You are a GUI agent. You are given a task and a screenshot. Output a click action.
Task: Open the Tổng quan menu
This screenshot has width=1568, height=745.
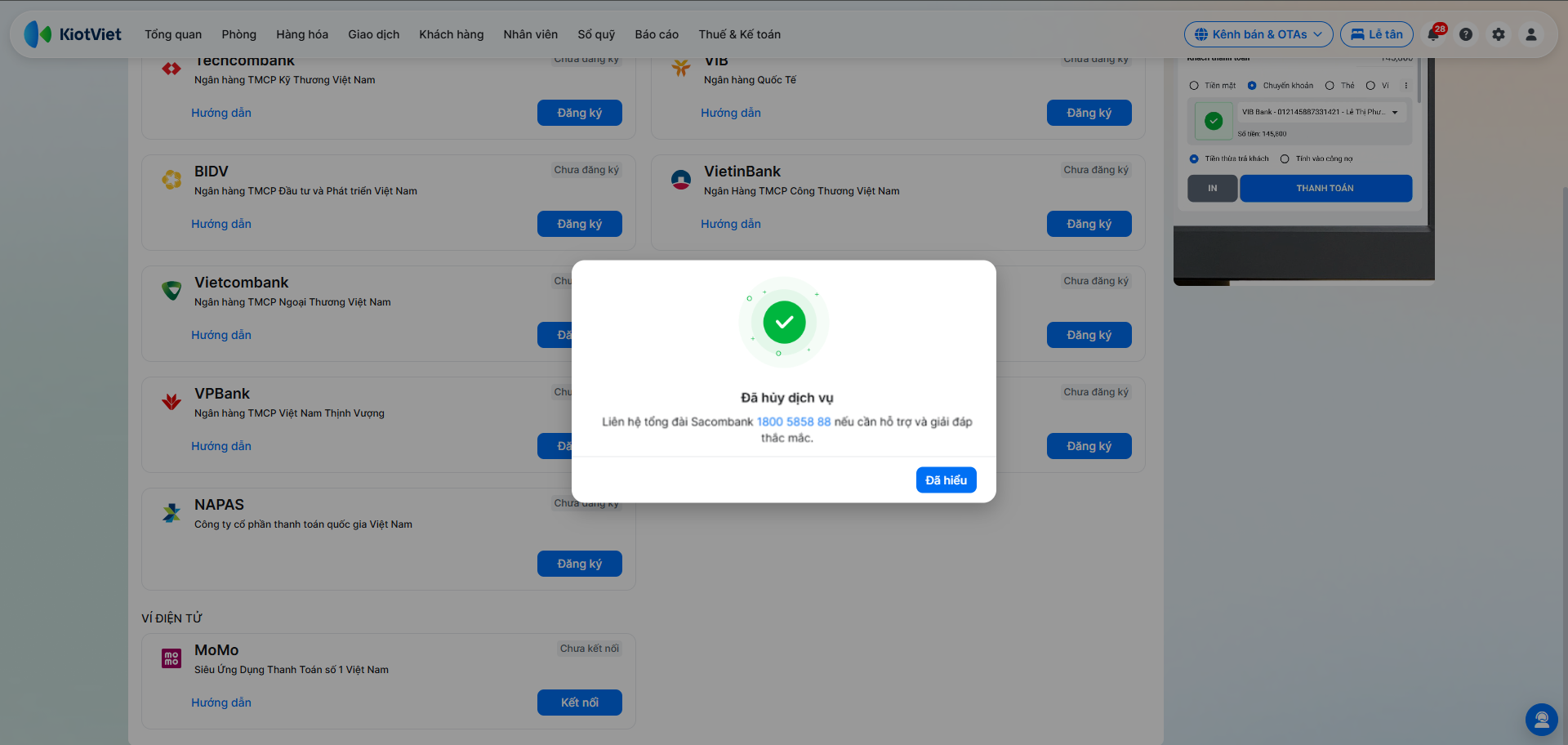[173, 34]
